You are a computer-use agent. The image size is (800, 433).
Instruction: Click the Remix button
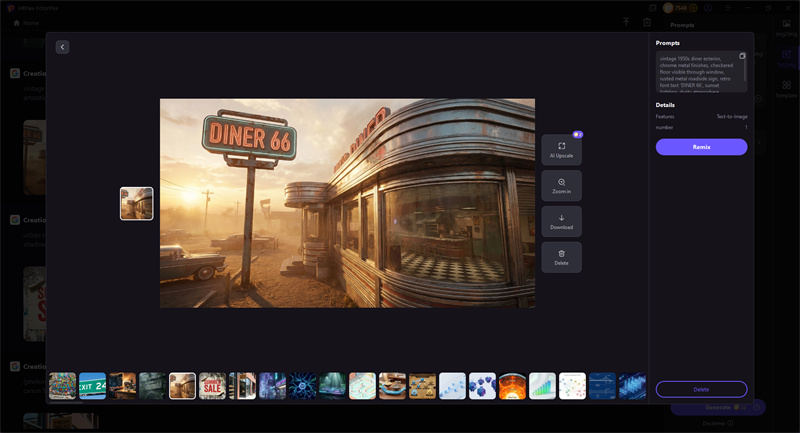pyautogui.click(x=701, y=147)
